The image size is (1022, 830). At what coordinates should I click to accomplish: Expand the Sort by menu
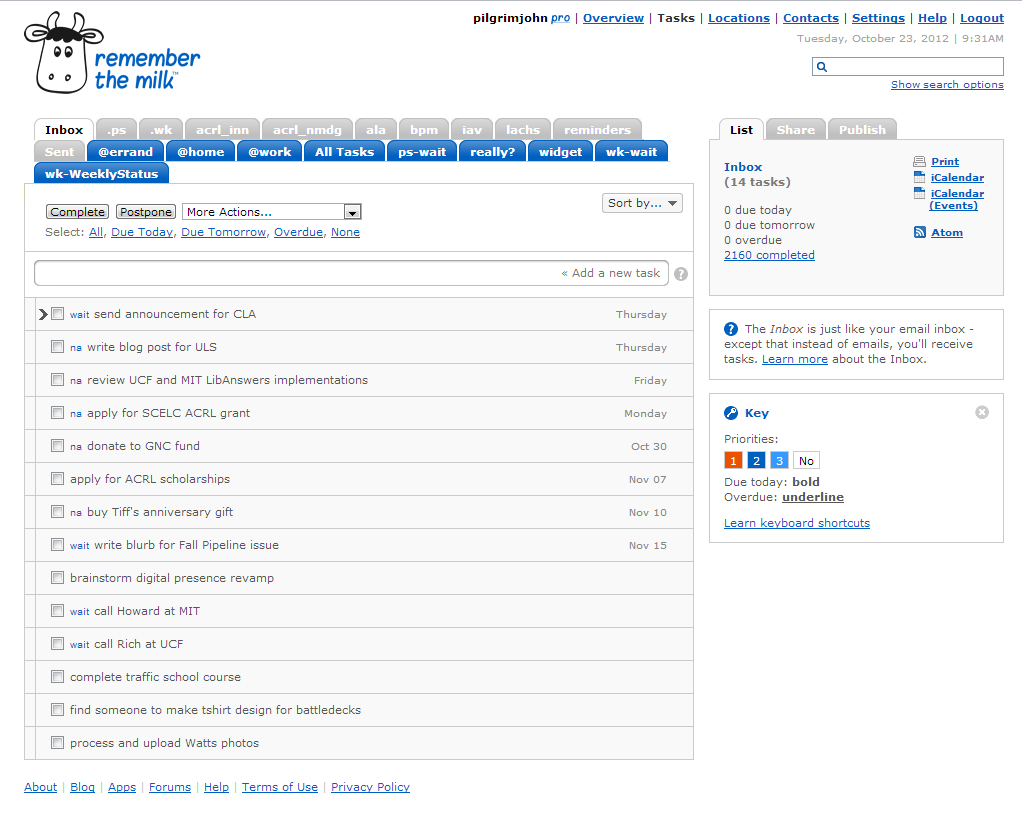[643, 203]
